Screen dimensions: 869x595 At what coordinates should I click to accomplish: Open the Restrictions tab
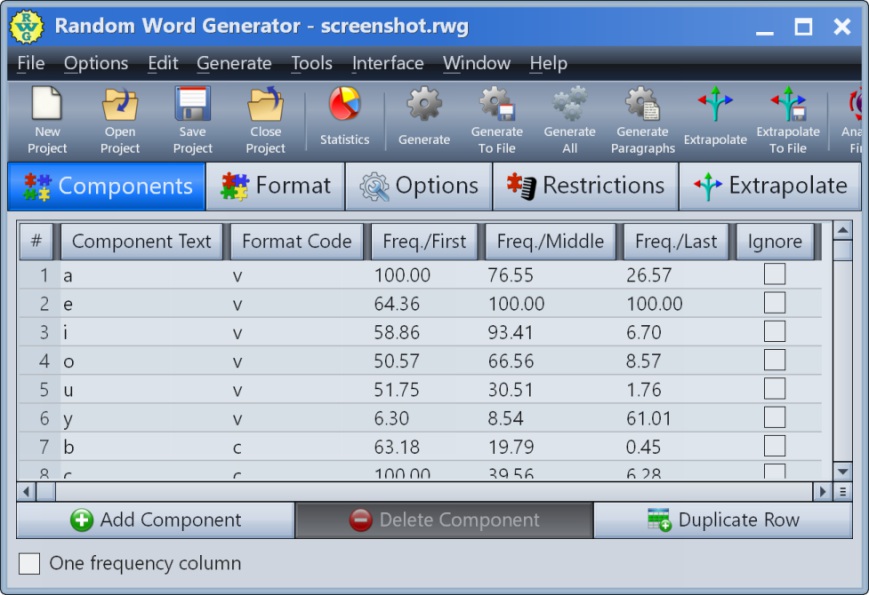pyautogui.click(x=586, y=186)
